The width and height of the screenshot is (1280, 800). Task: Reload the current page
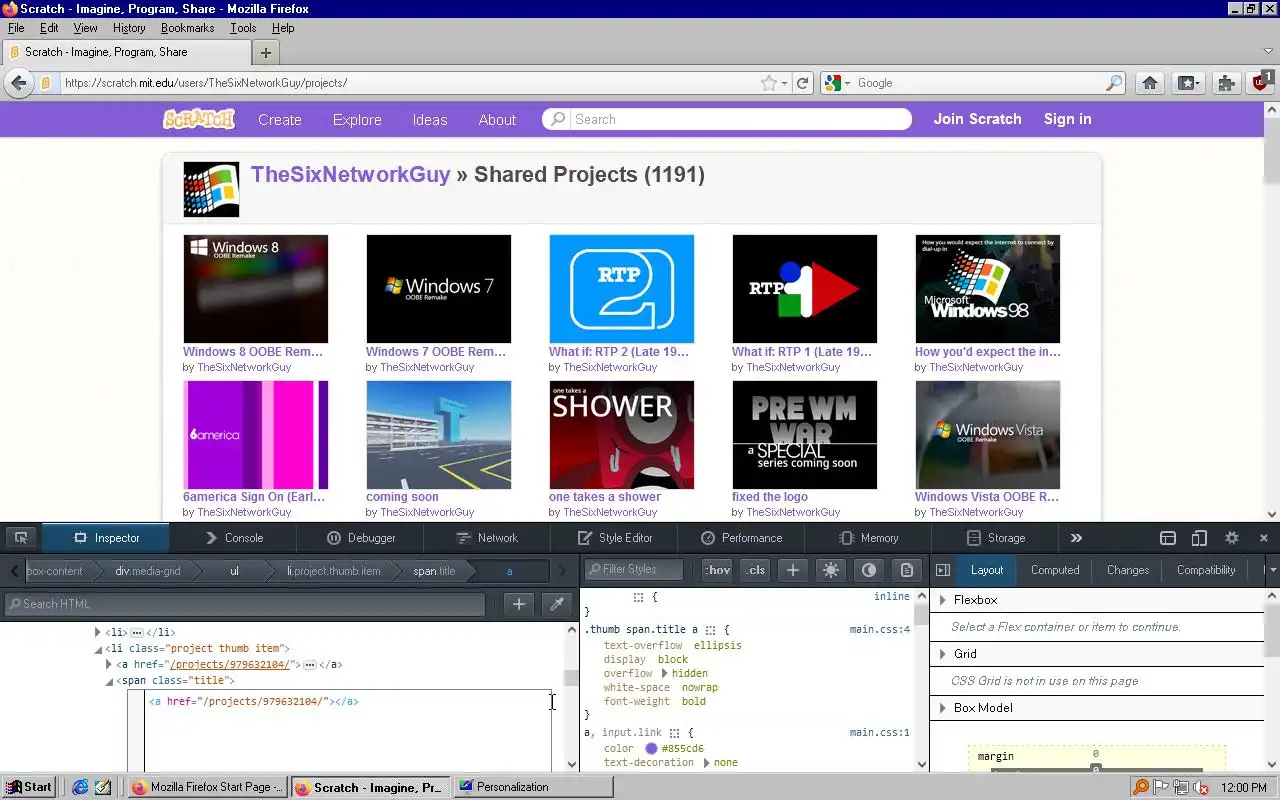point(802,83)
